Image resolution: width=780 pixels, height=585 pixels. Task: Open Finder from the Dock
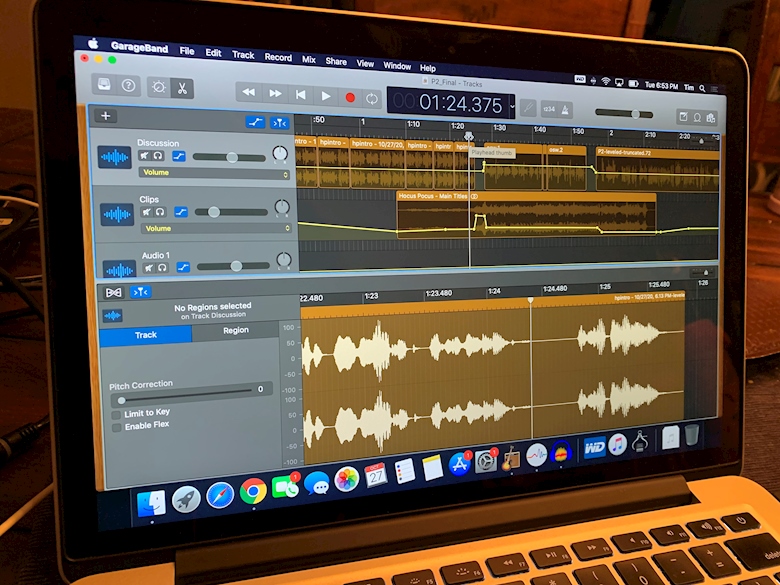(151, 503)
